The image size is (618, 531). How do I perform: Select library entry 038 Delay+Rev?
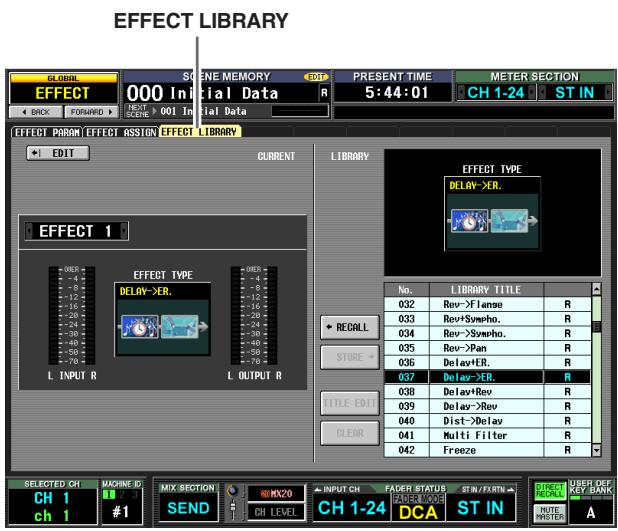(x=487, y=392)
